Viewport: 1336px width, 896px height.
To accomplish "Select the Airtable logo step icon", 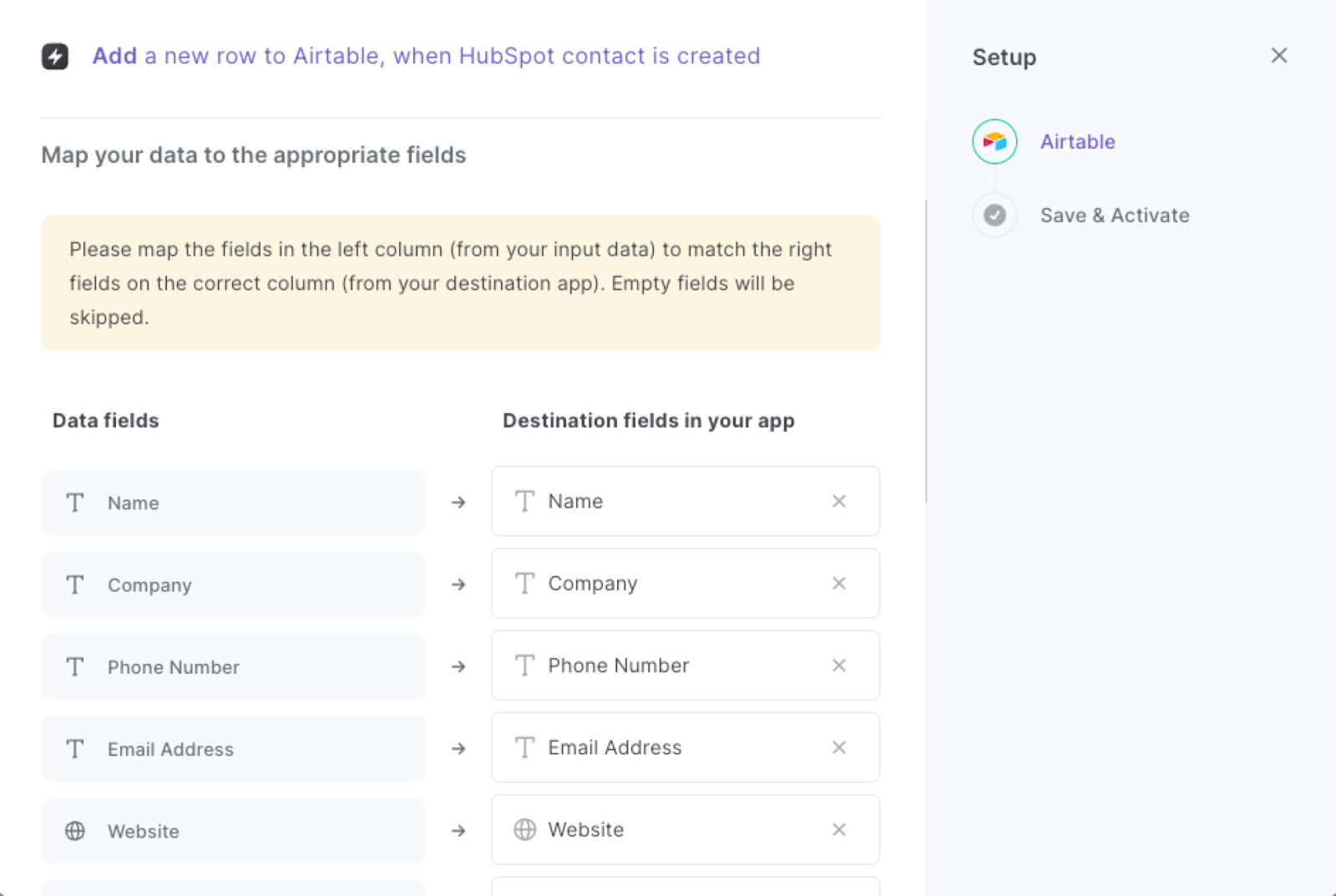I will click(x=994, y=141).
